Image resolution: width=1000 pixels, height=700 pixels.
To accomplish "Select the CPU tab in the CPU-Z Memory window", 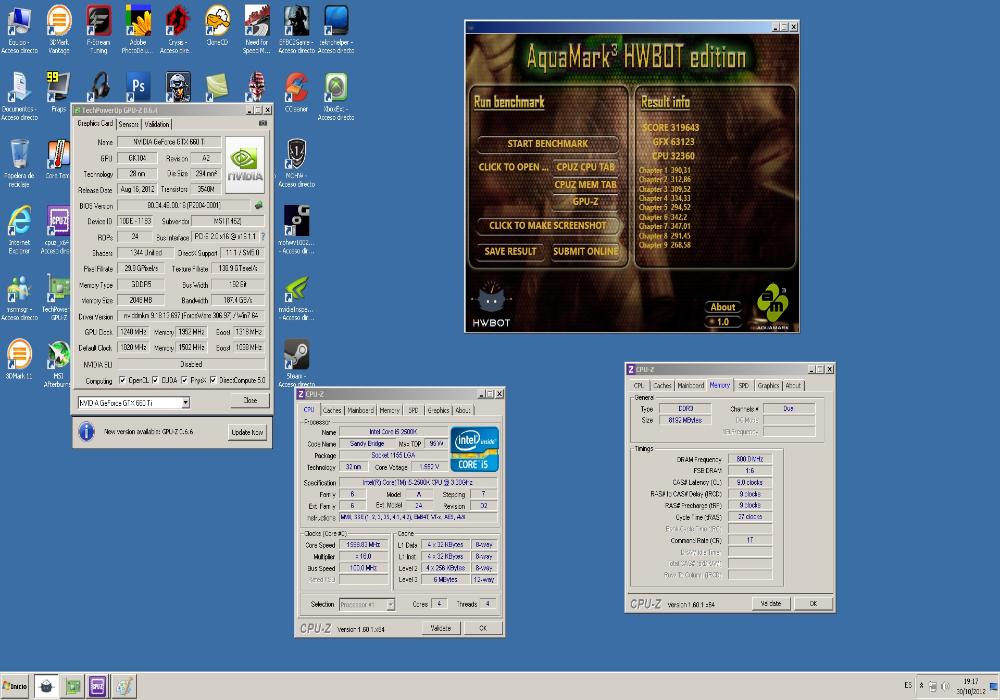I will pos(638,385).
